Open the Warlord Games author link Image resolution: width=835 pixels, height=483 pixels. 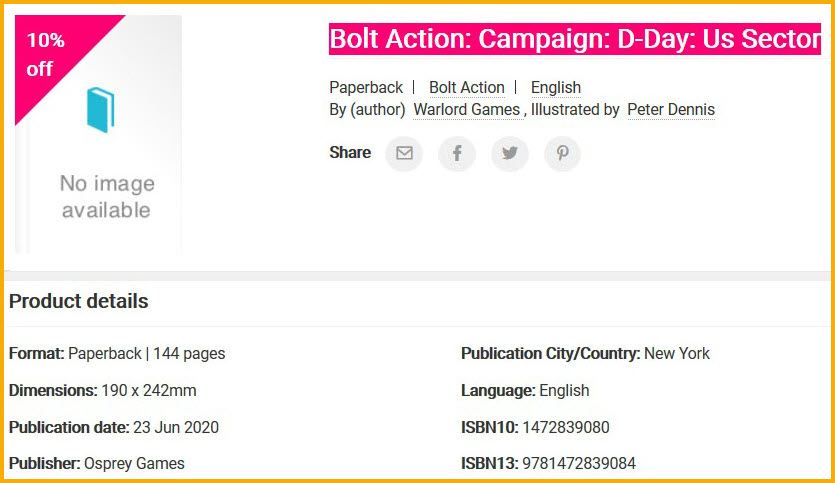point(466,110)
